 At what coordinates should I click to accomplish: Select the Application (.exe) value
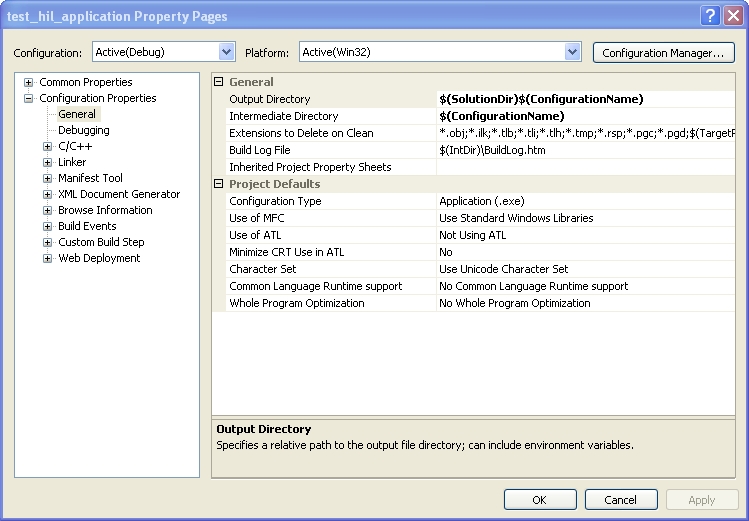[585, 201]
